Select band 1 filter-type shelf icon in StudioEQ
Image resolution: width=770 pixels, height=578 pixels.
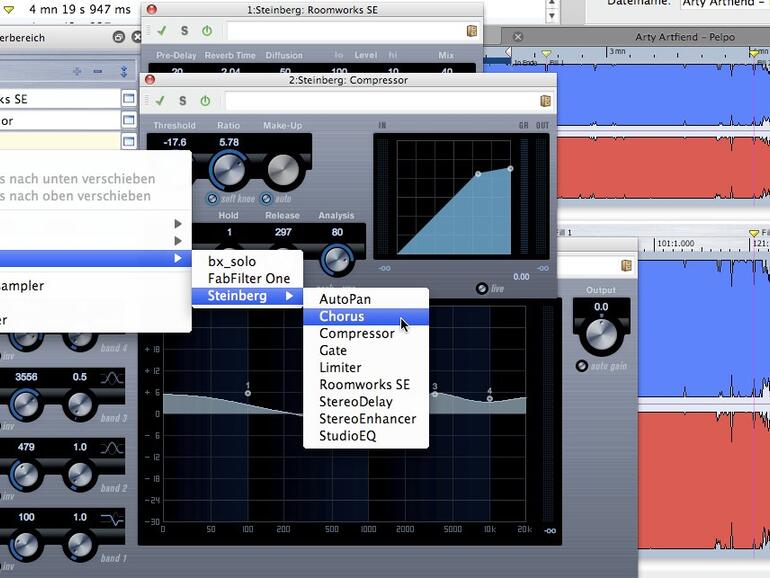click(112, 519)
